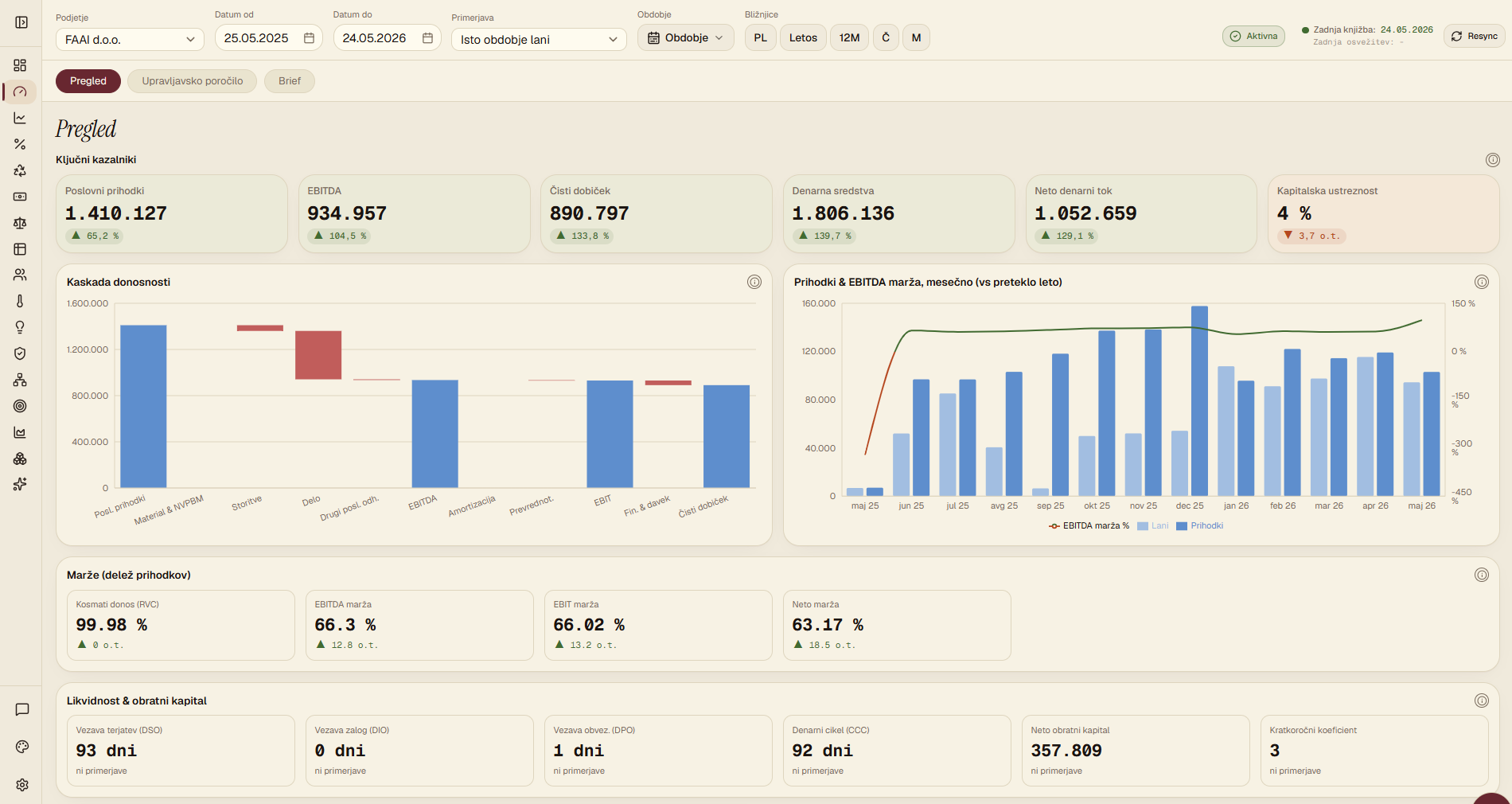Open calendar picker in Datum do field

427,38
